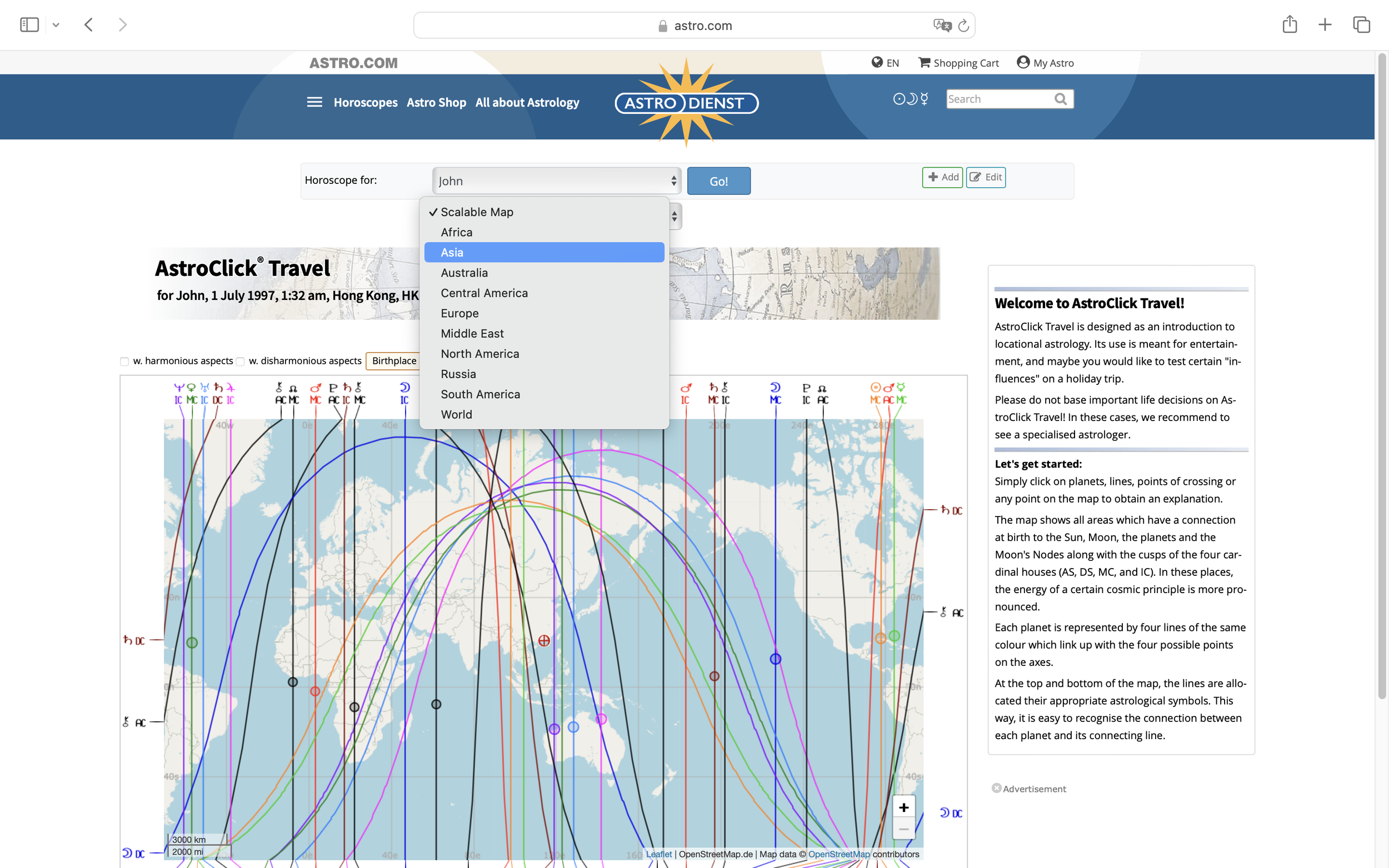Screen dimensions: 1389x868
Task: Open the OpenStreetMap link
Action: (839, 854)
